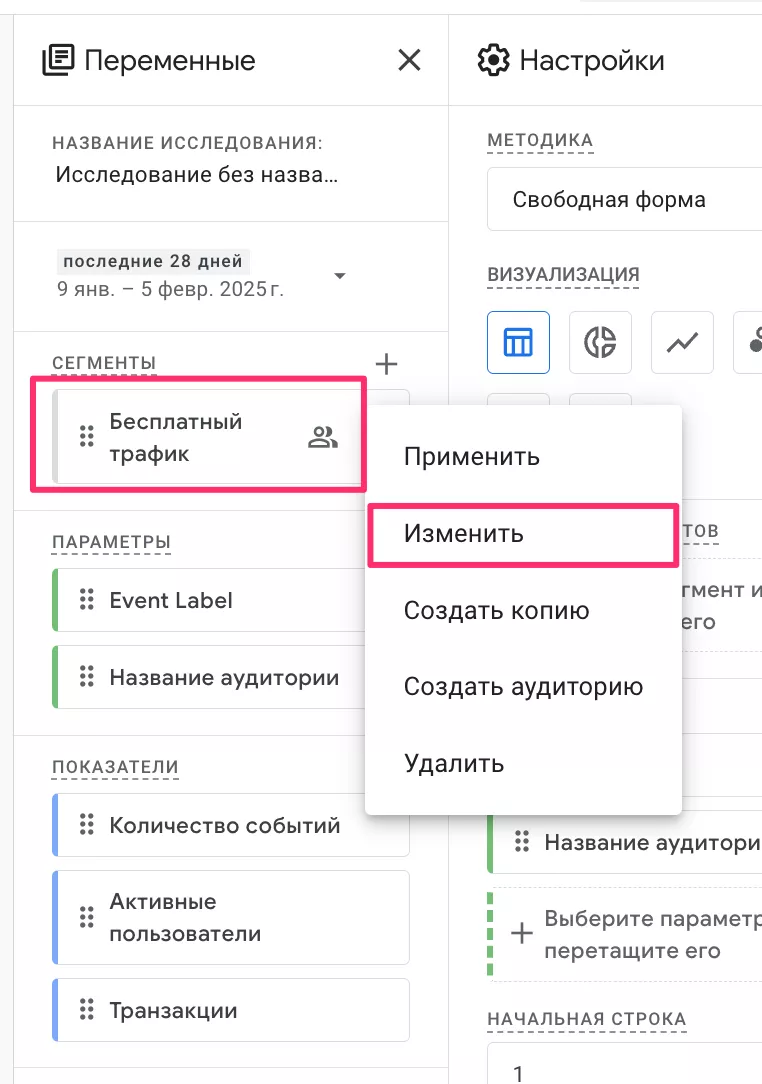Click the Выберите параметр drop zone

[626, 934]
